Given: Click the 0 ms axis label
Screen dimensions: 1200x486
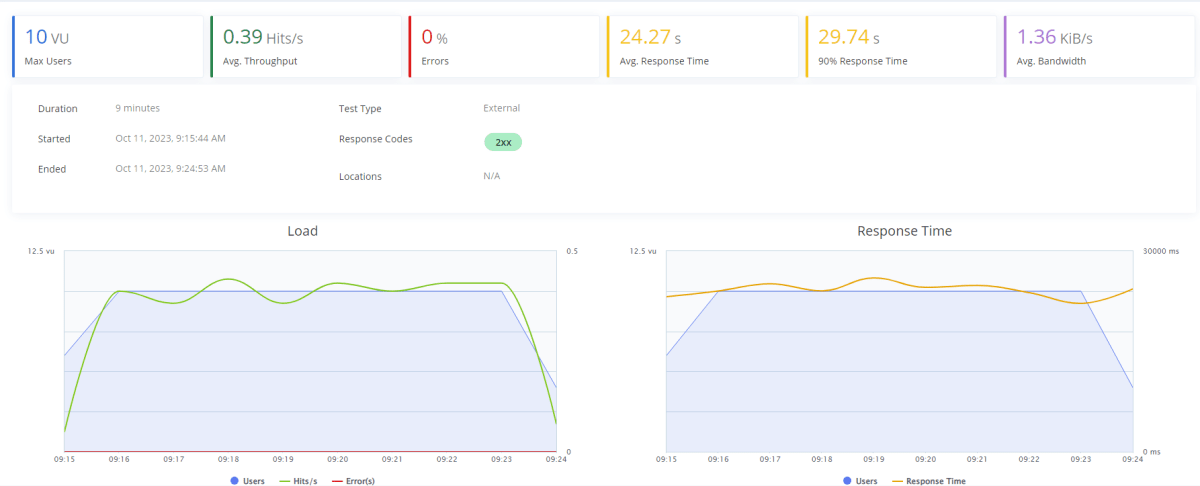Looking at the screenshot, I should click(x=1150, y=452).
